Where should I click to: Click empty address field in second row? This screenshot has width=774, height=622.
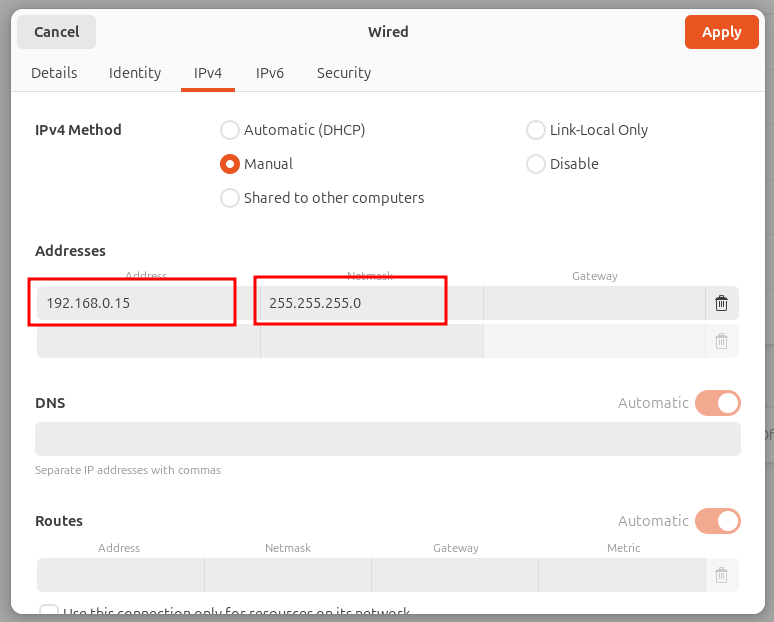[x=149, y=341]
